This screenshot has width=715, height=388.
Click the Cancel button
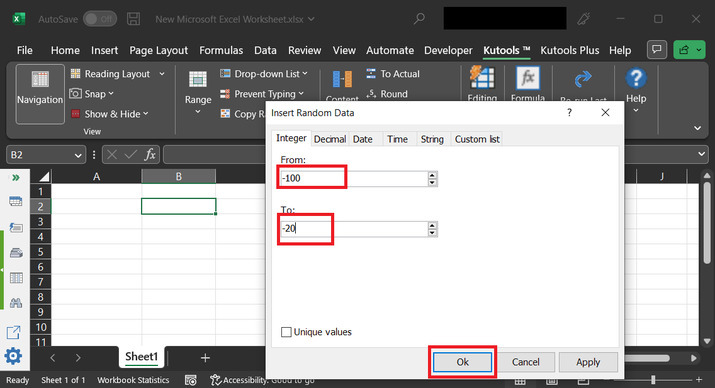coord(525,362)
